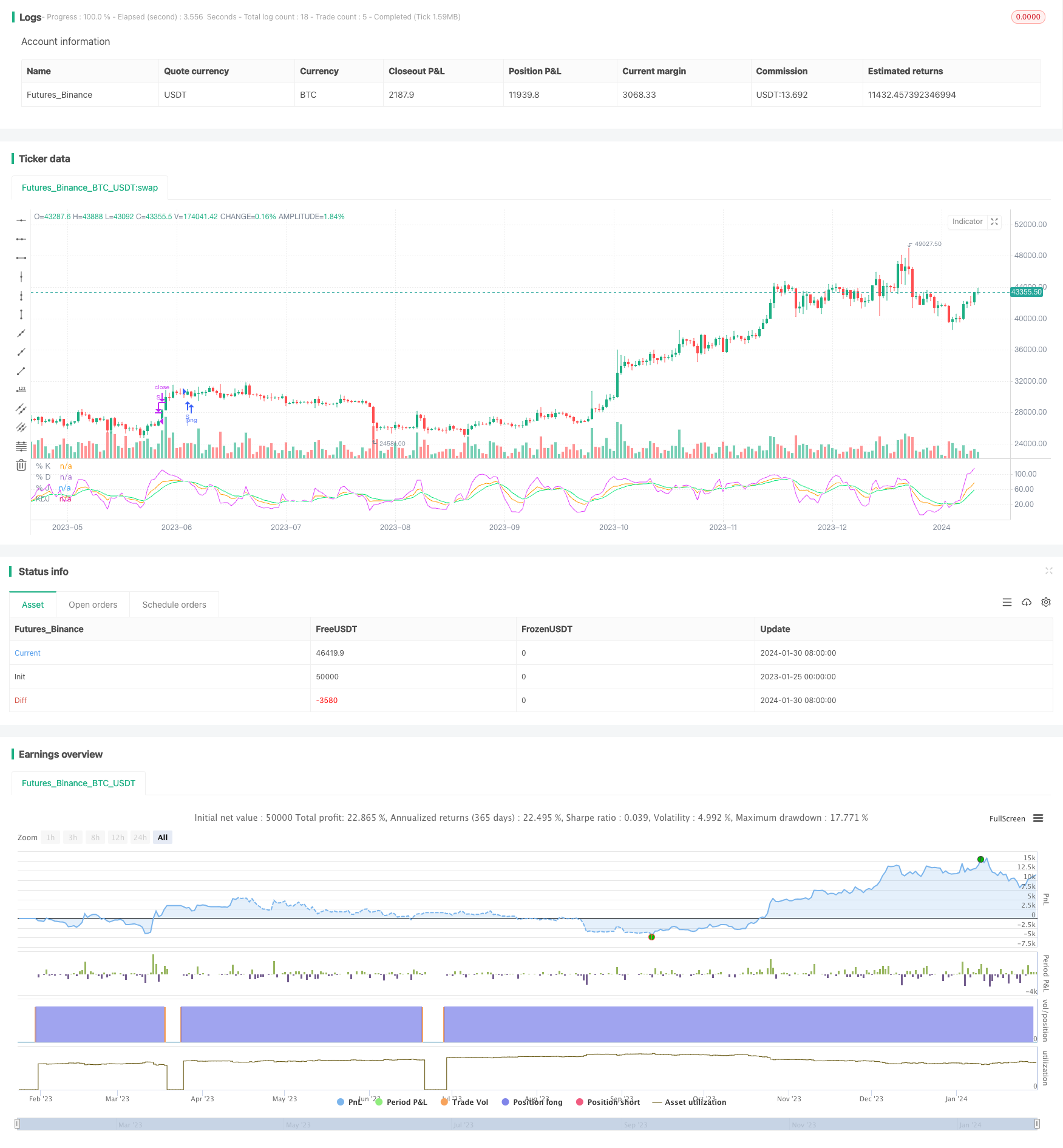Click the trash icon to clear drawings
The image size is (1063, 1148).
[21, 465]
